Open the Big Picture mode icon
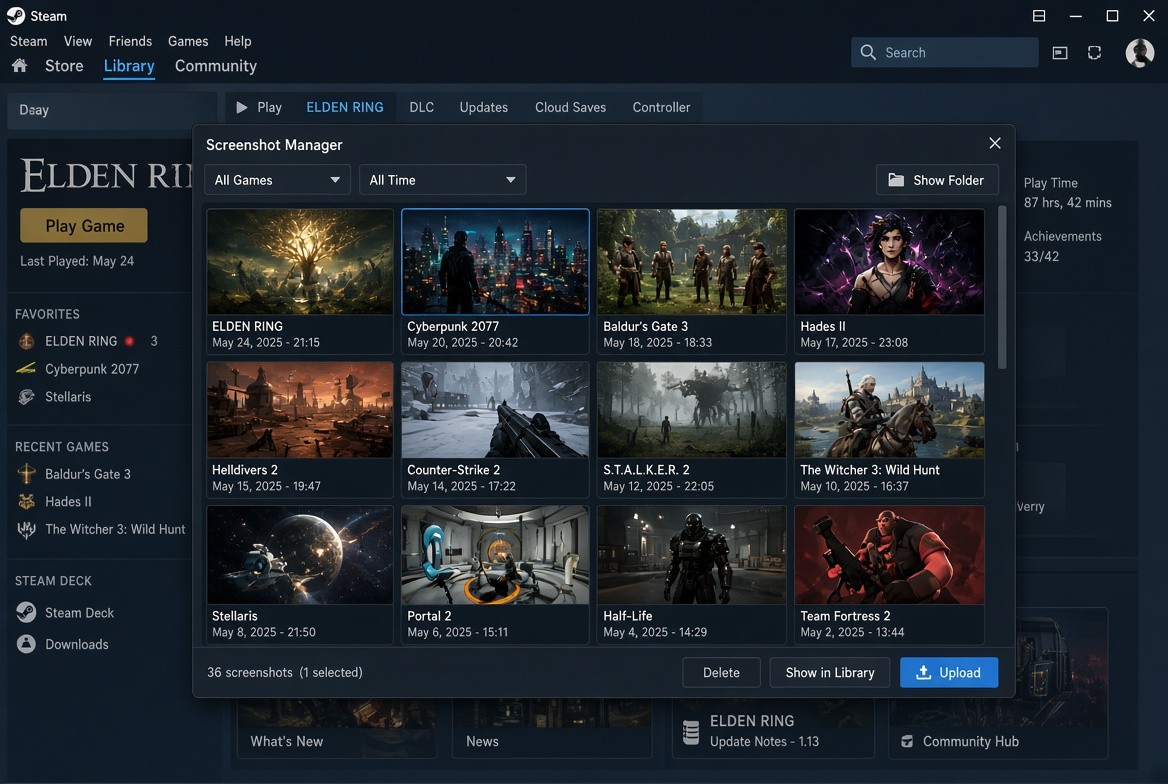 tap(1060, 52)
